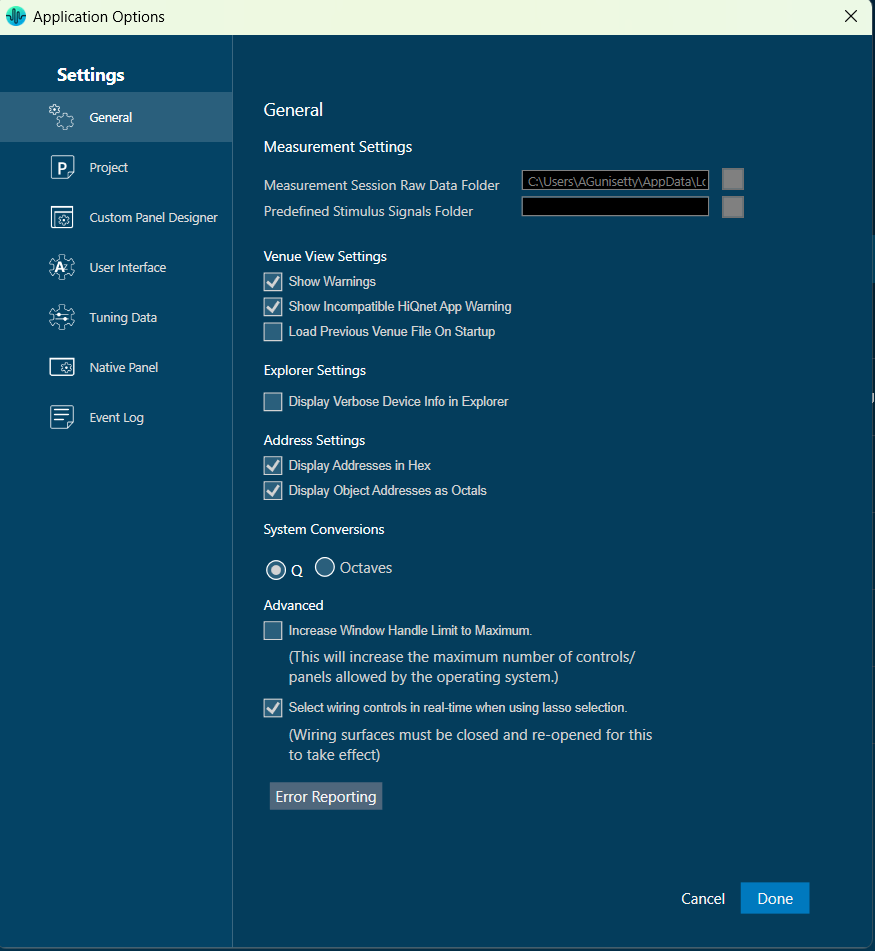
Task: Browse for Measurement Session Raw Data Folder
Action: [733, 180]
